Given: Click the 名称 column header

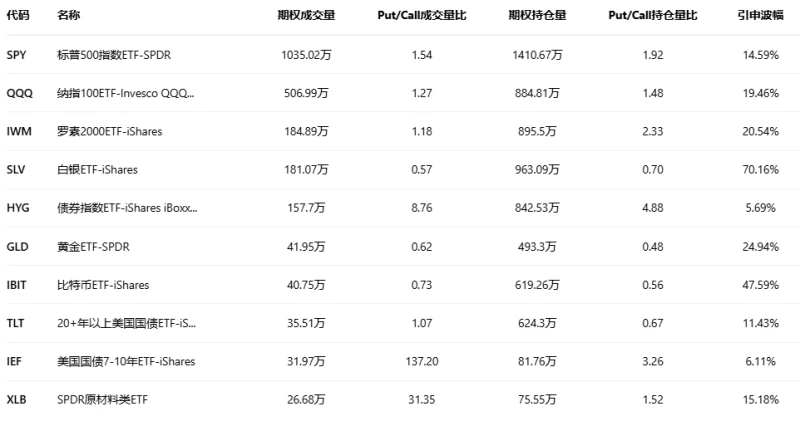Looking at the screenshot, I should coord(69,17).
